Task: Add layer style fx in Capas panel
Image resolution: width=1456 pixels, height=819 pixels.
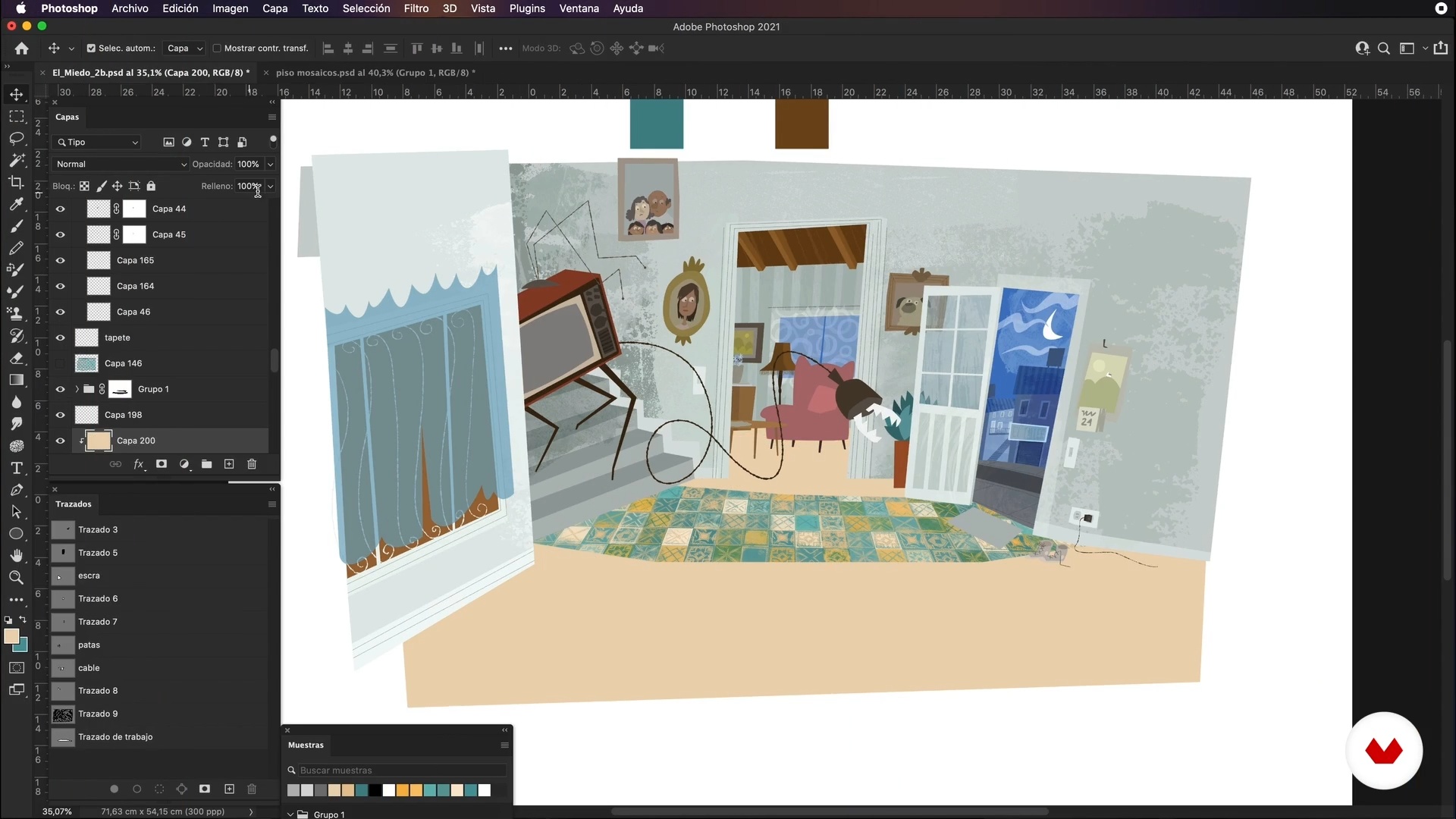Action: tap(139, 464)
